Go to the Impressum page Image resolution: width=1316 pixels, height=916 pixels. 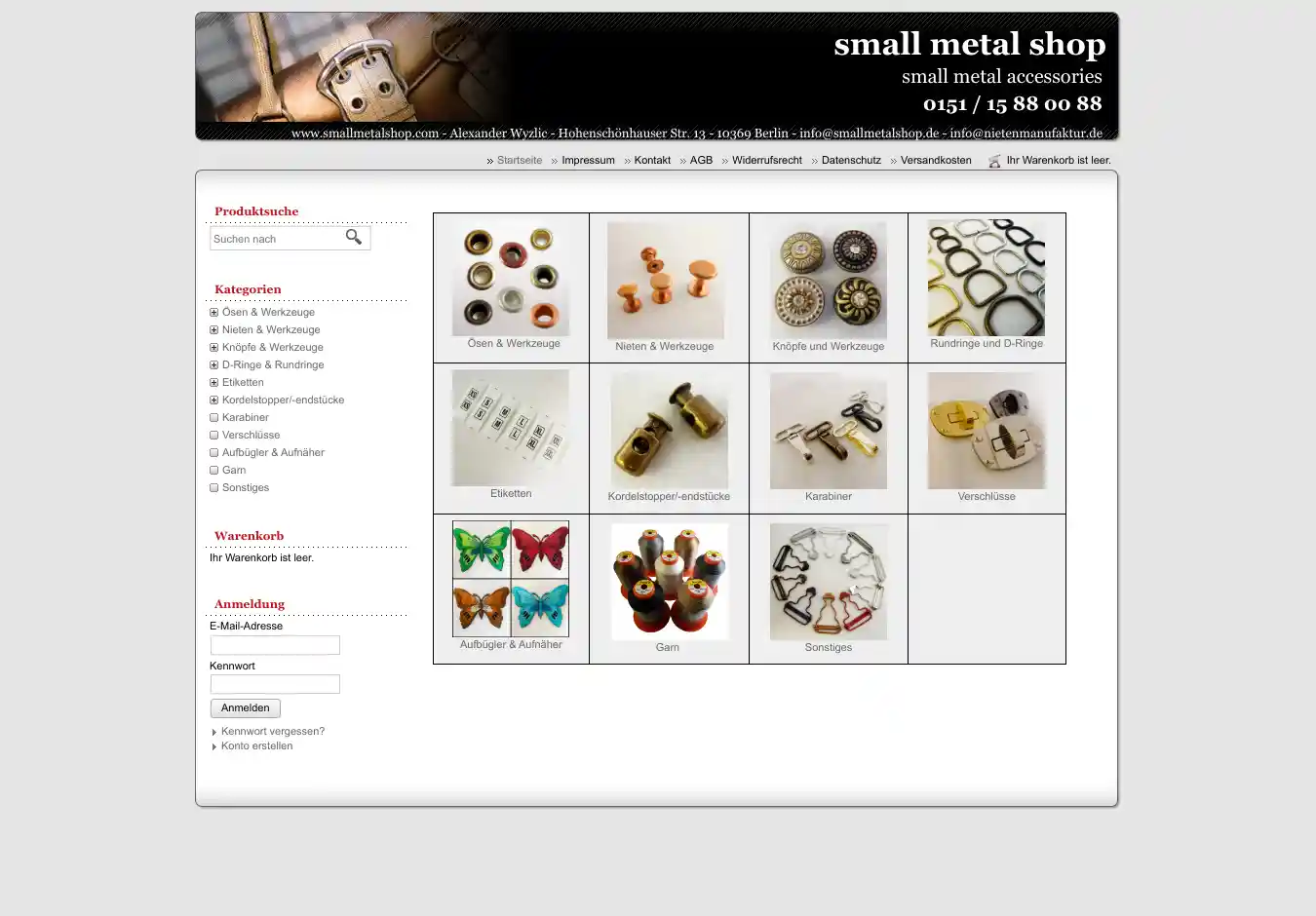588,161
